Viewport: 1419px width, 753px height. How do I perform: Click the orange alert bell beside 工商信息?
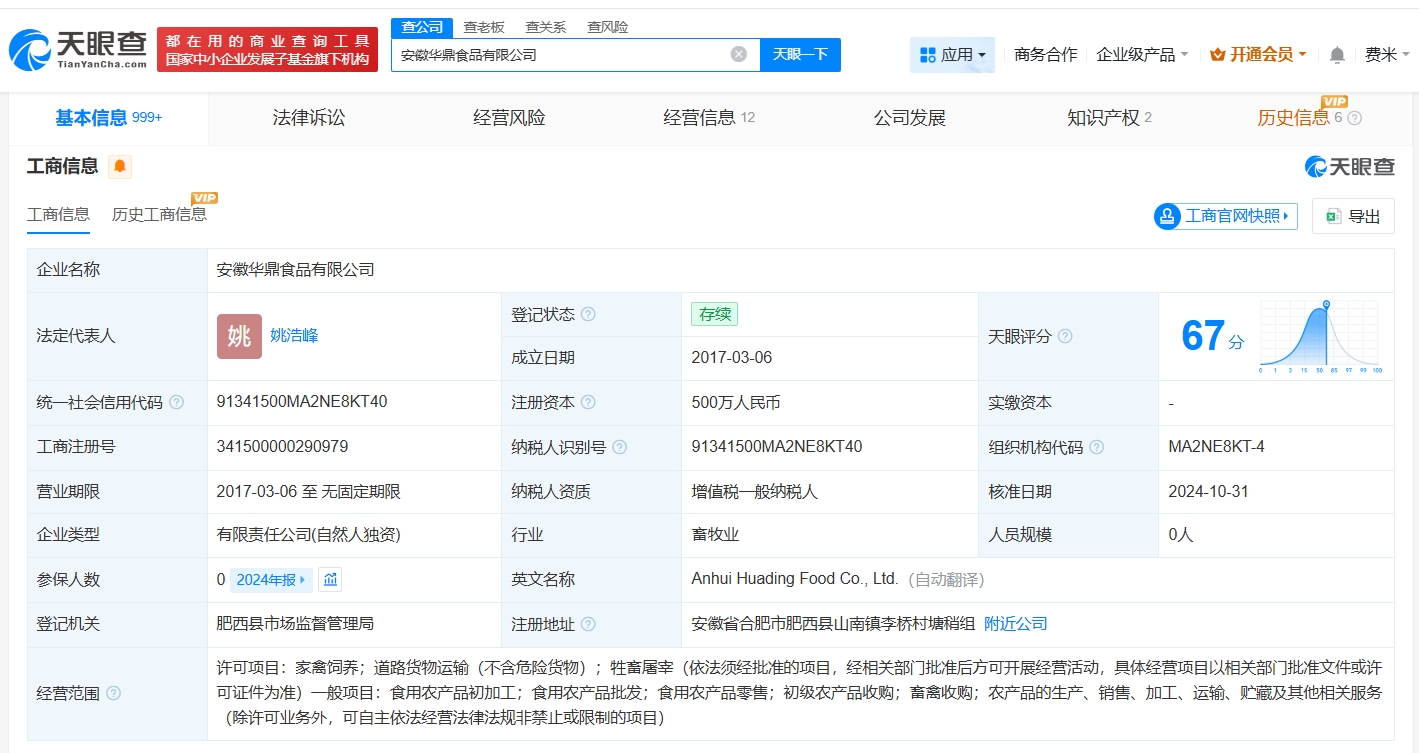120,167
